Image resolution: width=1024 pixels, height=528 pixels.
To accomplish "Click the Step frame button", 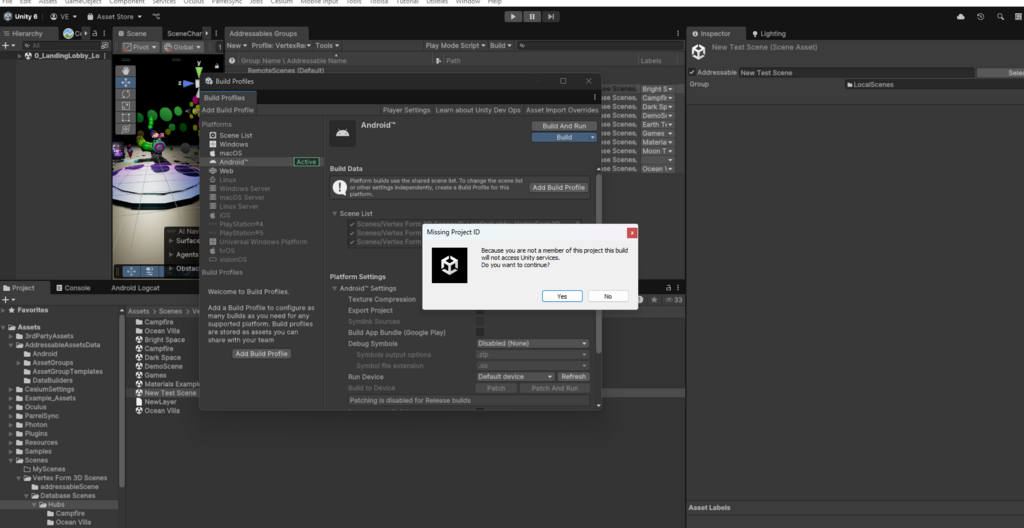I will click(551, 17).
